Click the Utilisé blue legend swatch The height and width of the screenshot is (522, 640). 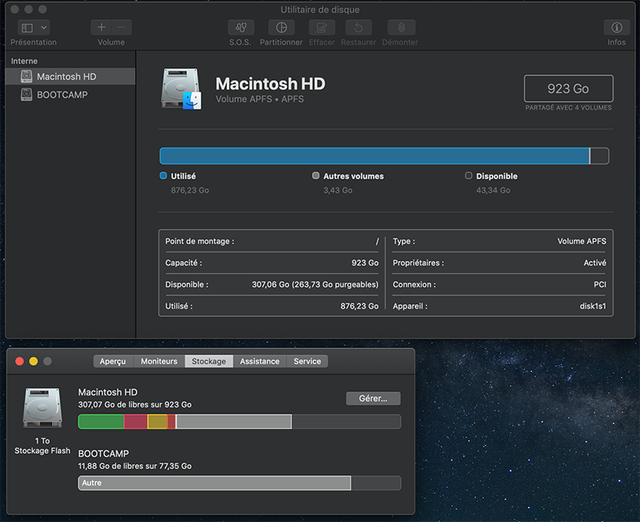coord(163,175)
